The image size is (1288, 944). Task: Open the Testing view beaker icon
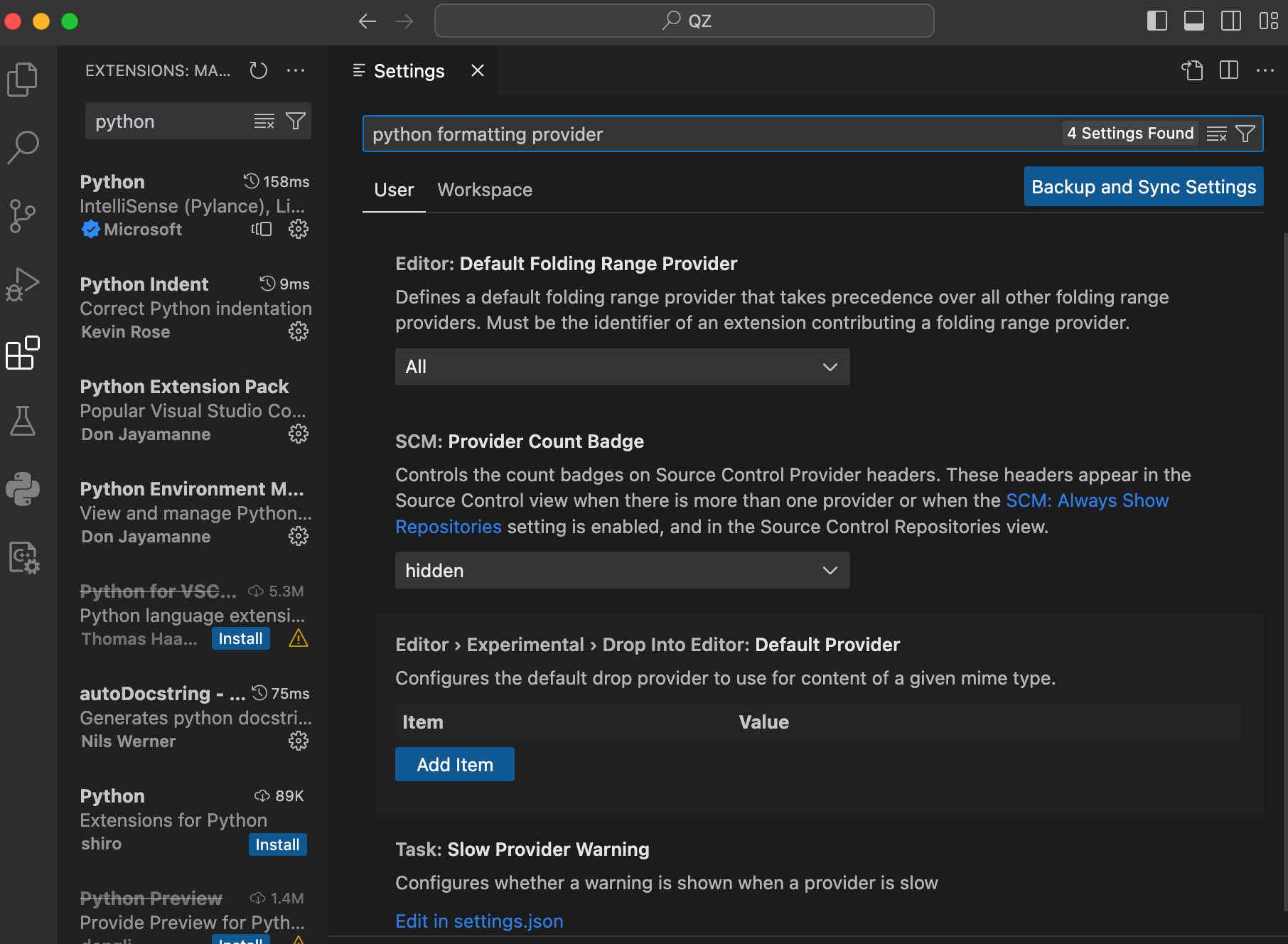23,422
